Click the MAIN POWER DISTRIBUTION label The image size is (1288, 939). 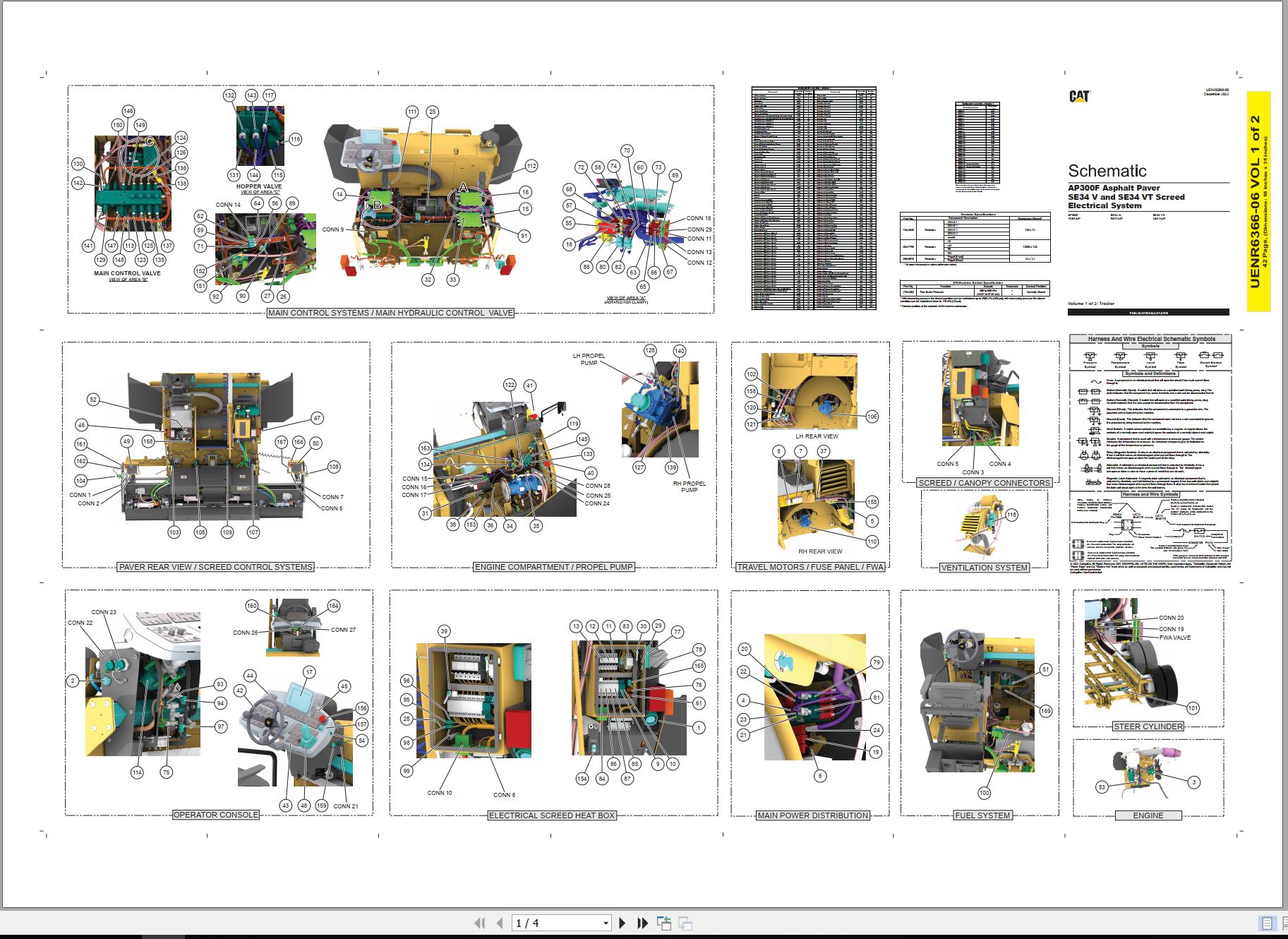click(812, 815)
